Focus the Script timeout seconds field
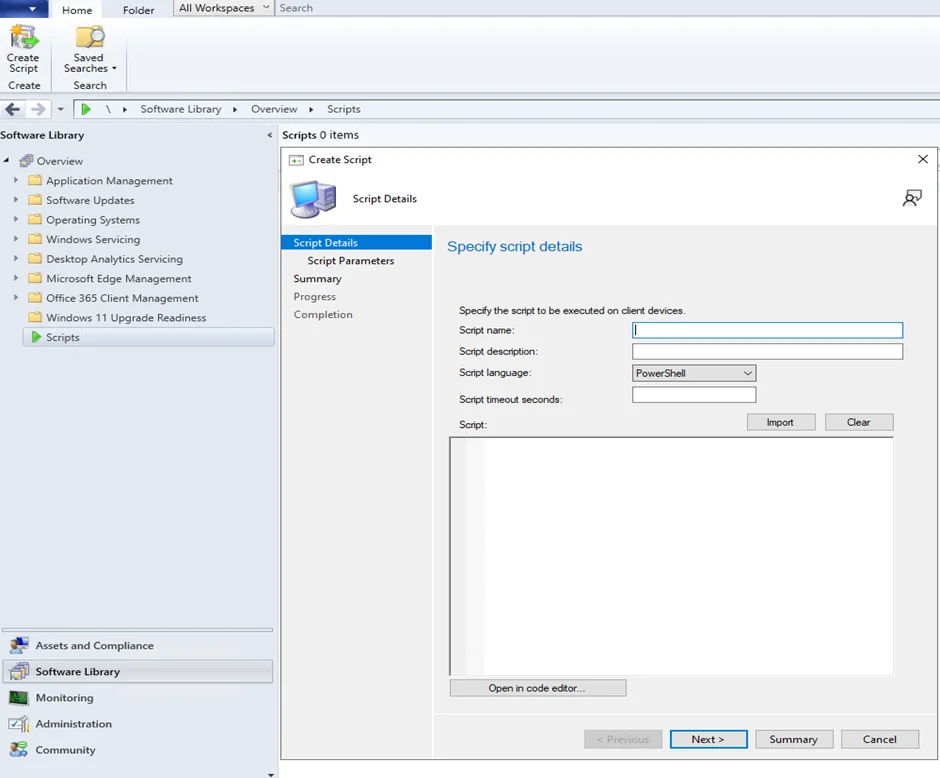This screenshot has width=940, height=778. [694, 394]
